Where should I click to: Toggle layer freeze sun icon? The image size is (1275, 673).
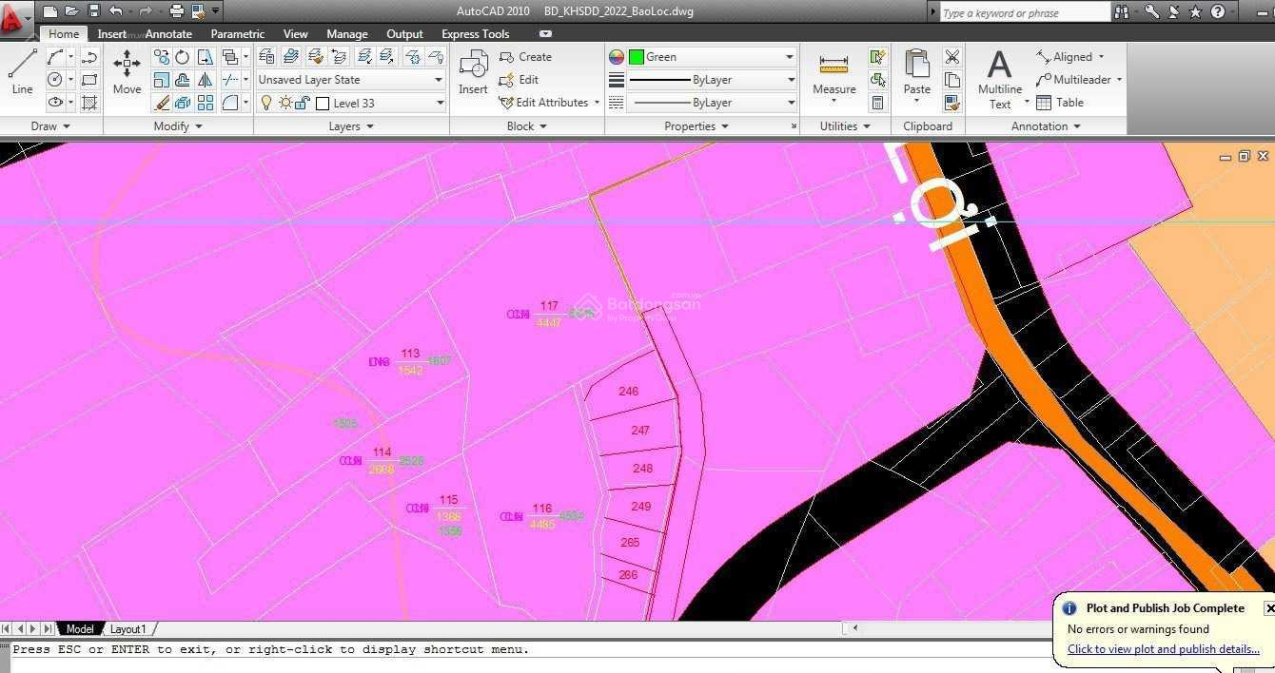click(284, 102)
